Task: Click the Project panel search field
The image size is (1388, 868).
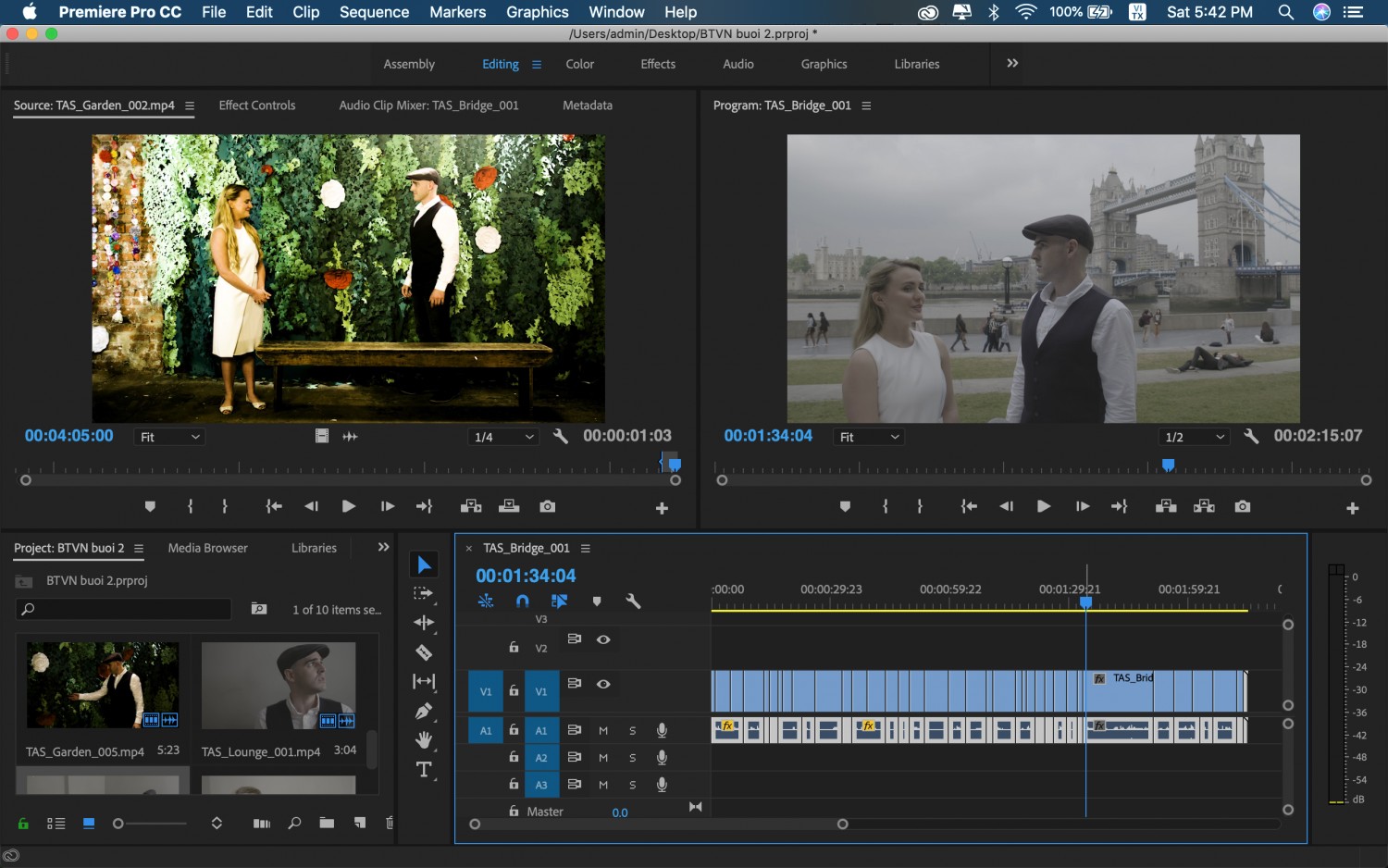Action: point(123,609)
